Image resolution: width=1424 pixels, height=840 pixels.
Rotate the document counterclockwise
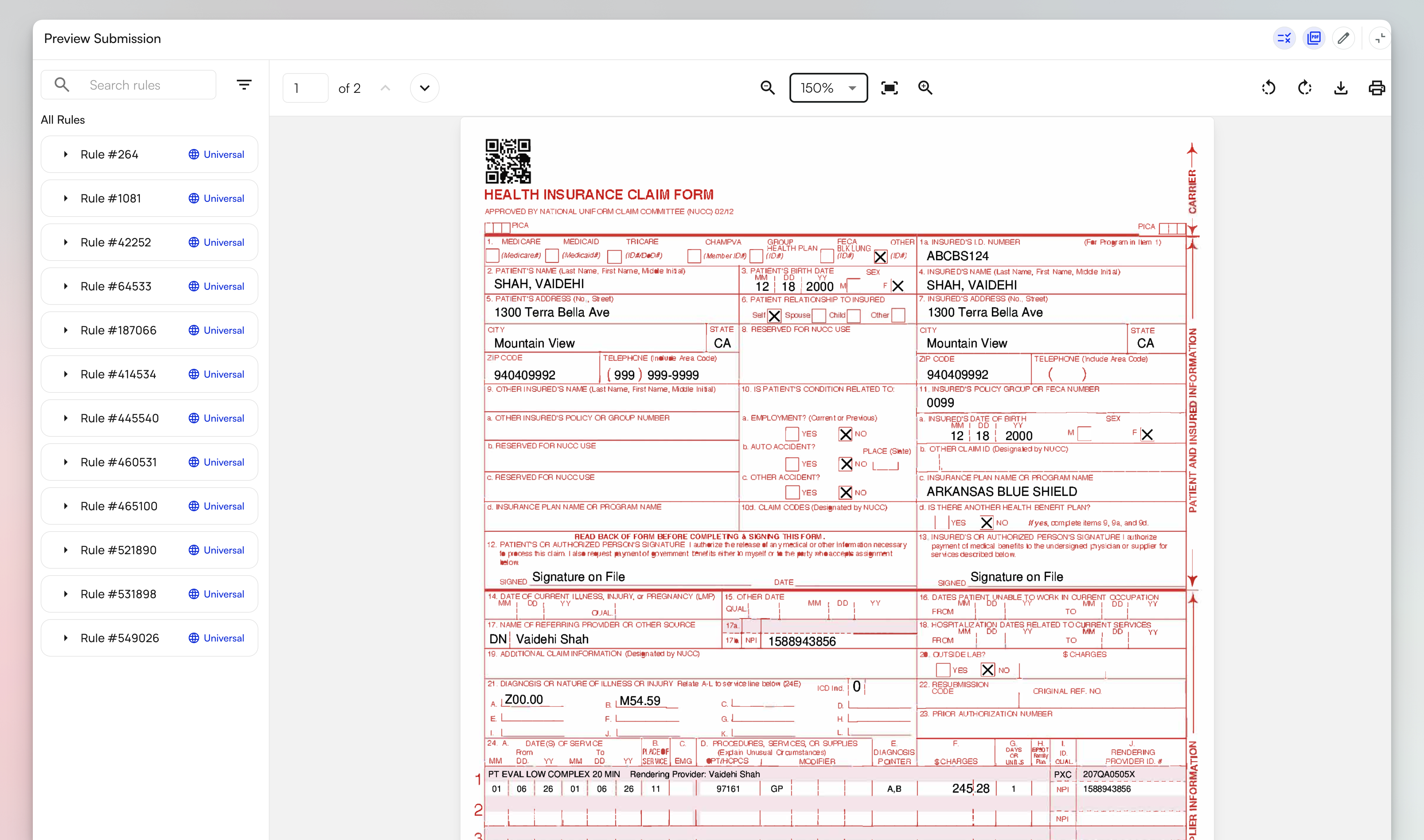coord(1268,88)
